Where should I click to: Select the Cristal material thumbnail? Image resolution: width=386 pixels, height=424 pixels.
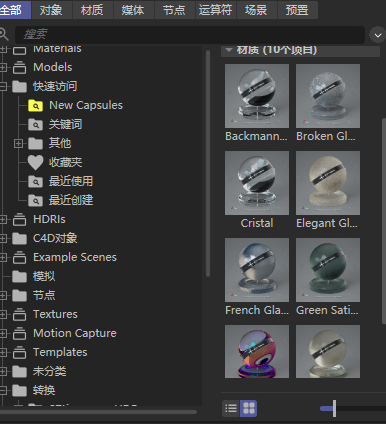point(257,183)
